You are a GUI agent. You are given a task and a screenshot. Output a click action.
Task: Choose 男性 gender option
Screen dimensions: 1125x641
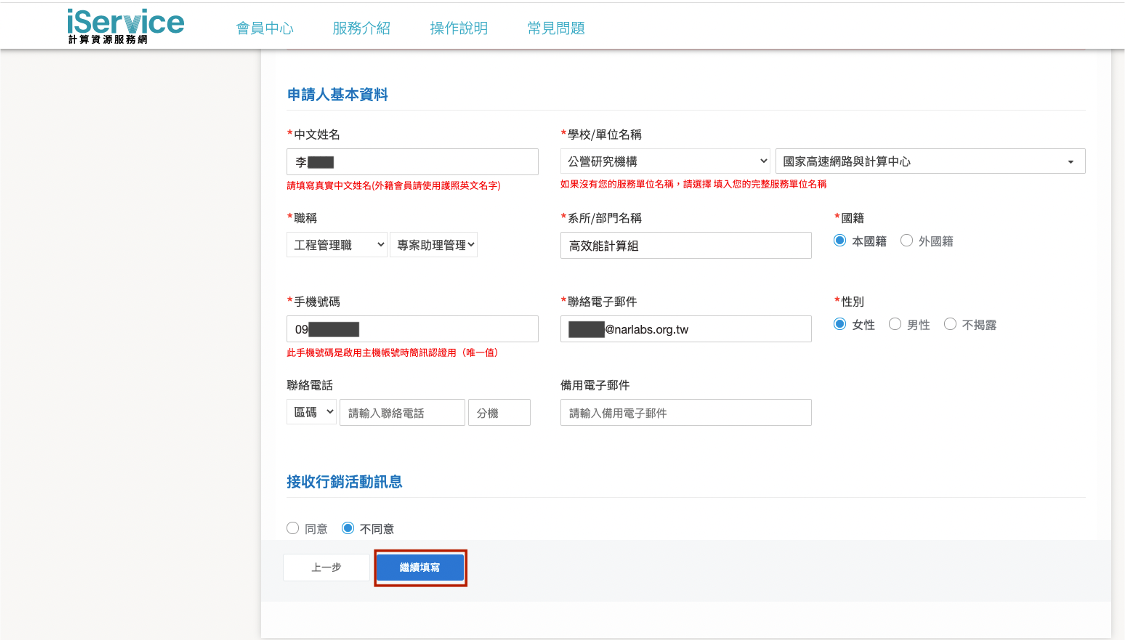pyautogui.click(x=896, y=325)
